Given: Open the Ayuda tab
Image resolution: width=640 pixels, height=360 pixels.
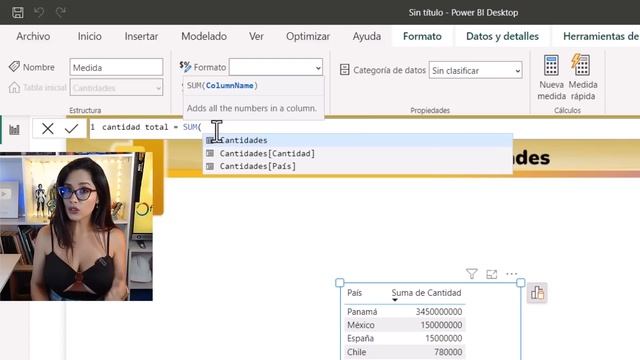Looking at the screenshot, I should point(367,36).
